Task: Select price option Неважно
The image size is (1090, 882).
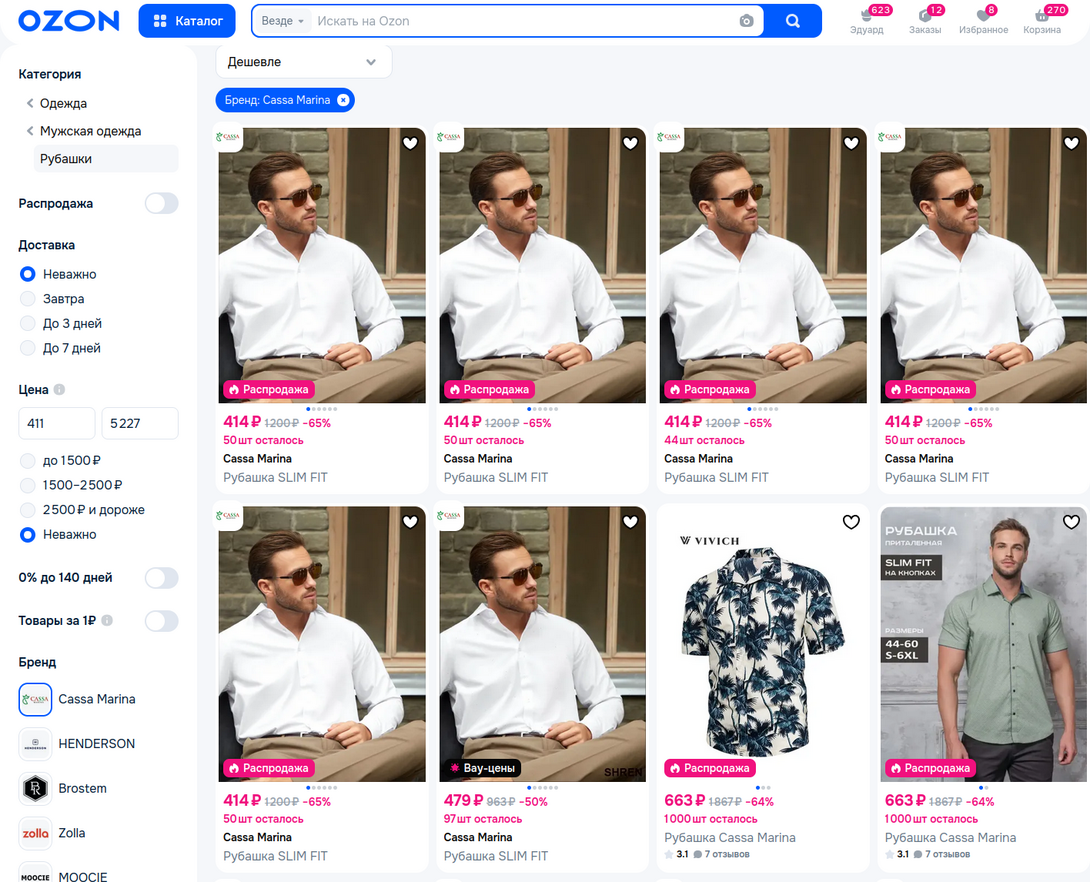Action: click(28, 534)
